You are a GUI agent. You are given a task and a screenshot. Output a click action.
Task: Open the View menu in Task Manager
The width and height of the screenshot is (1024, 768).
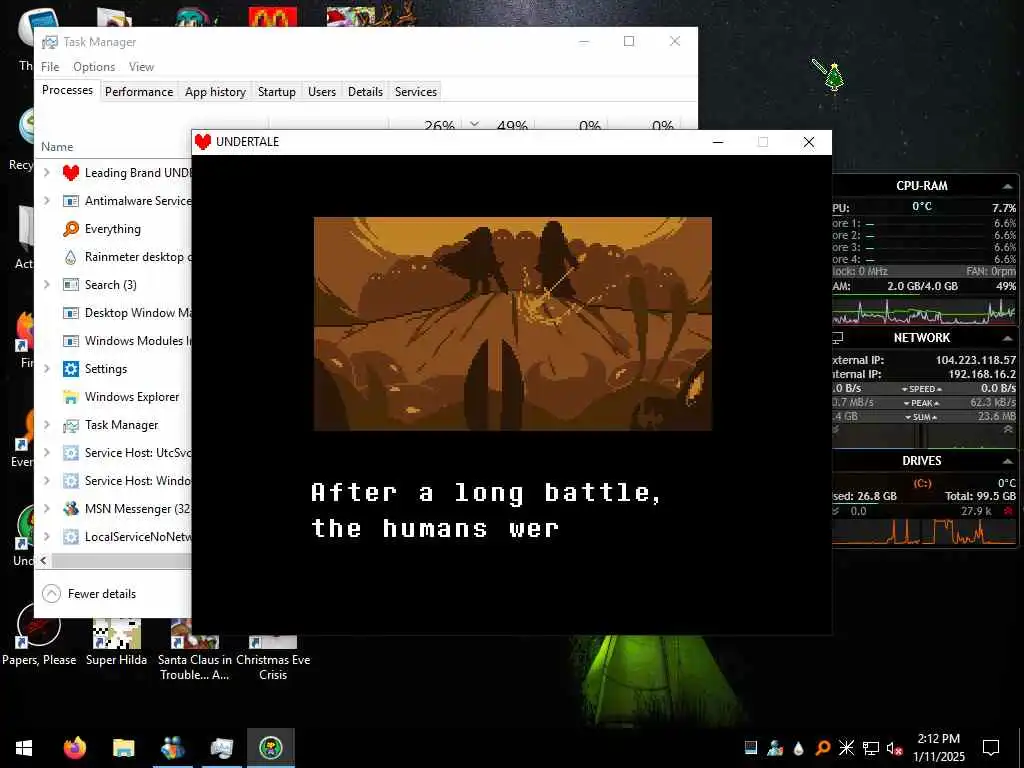click(x=141, y=67)
